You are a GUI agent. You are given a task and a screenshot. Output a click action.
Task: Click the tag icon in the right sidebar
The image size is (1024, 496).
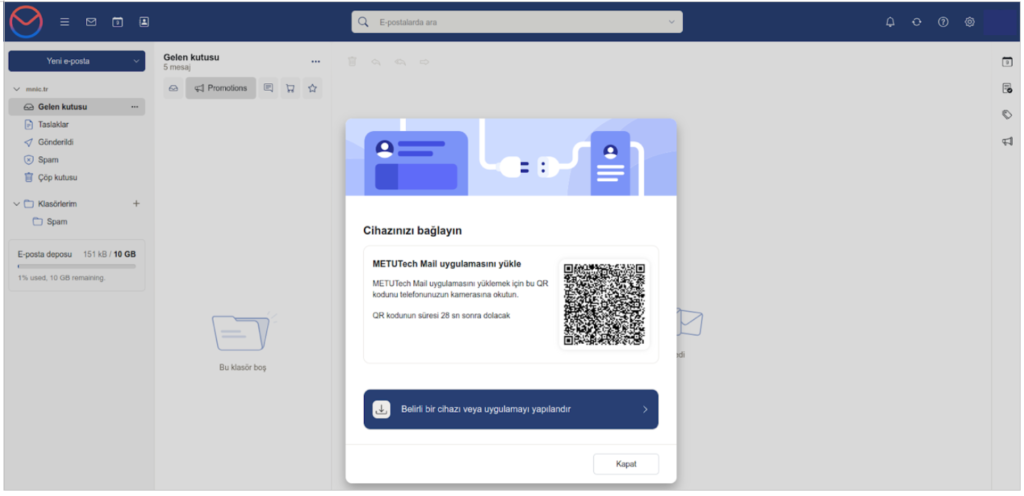point(1007,115)
